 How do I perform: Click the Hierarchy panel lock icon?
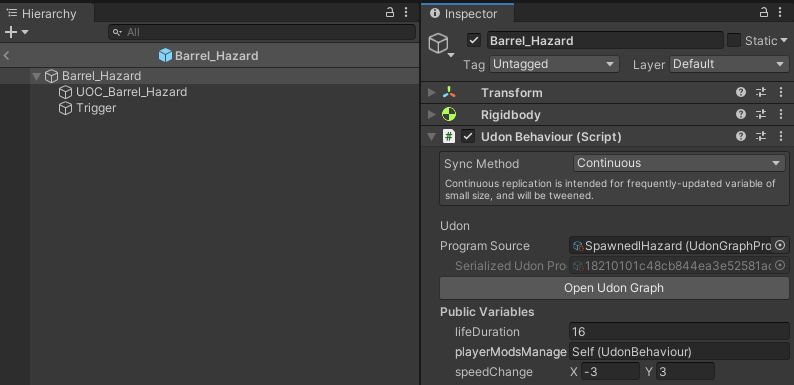pos(390,13)
